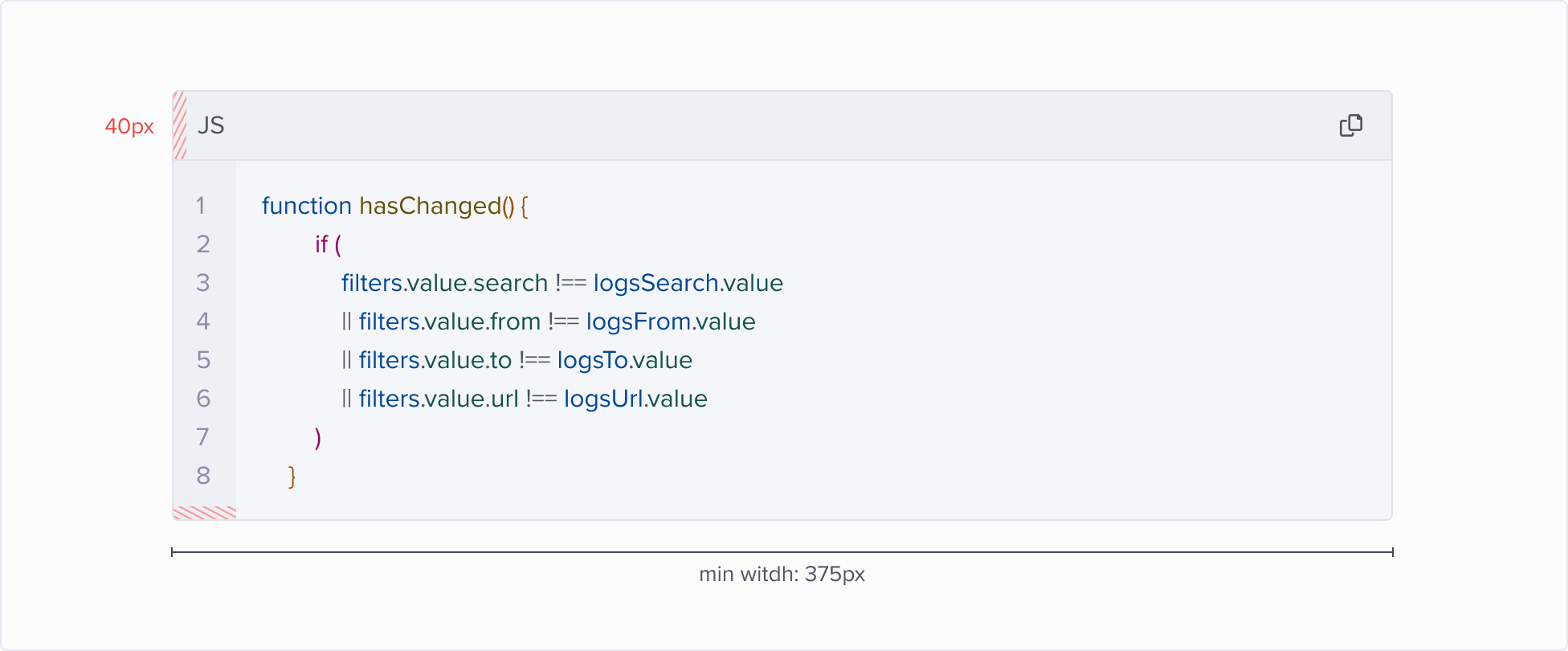This screenshot has height=651, width=1568.
Task: Select line number 5 in gutter
Action: click(203, 360)
